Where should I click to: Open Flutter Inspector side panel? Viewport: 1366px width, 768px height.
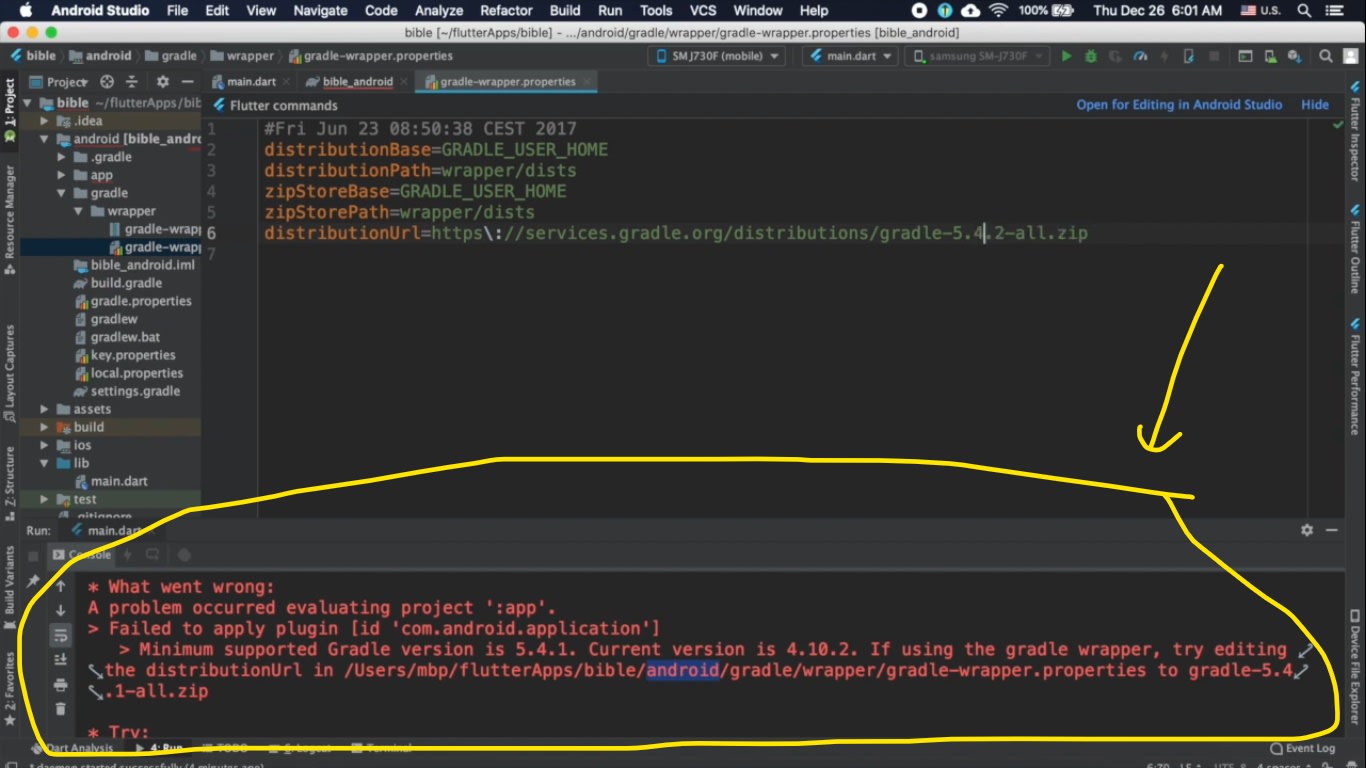[x=1355, y=130]
